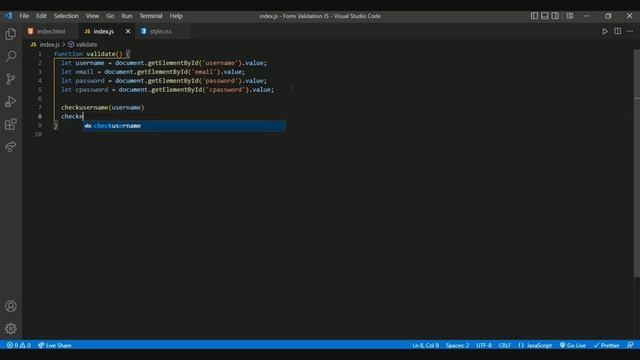640x360 pixels.
Task: Open the Go menu
Action: tap(110, 16)
